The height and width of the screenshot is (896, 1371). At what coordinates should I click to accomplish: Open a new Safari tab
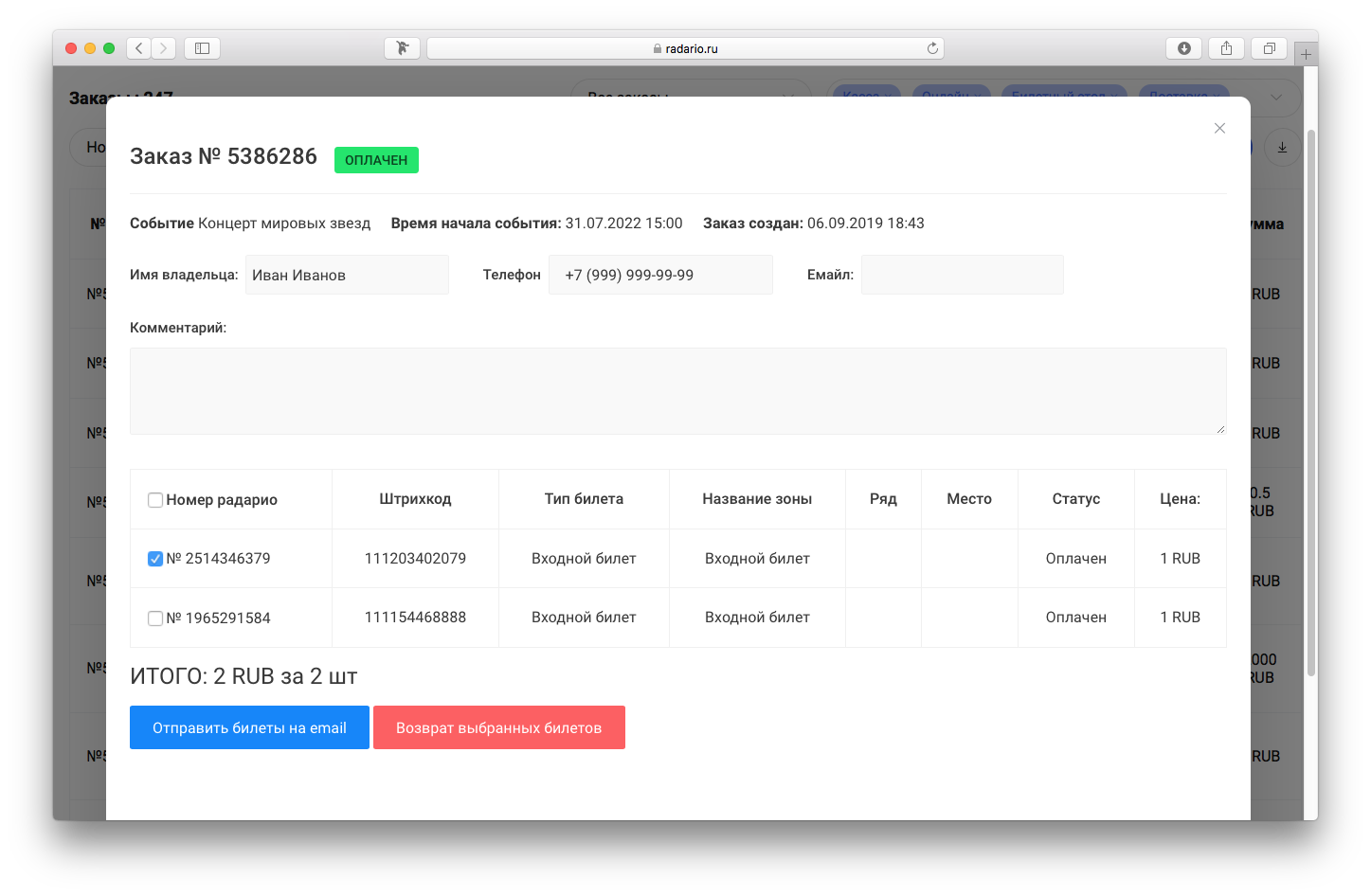(1306, 54)
